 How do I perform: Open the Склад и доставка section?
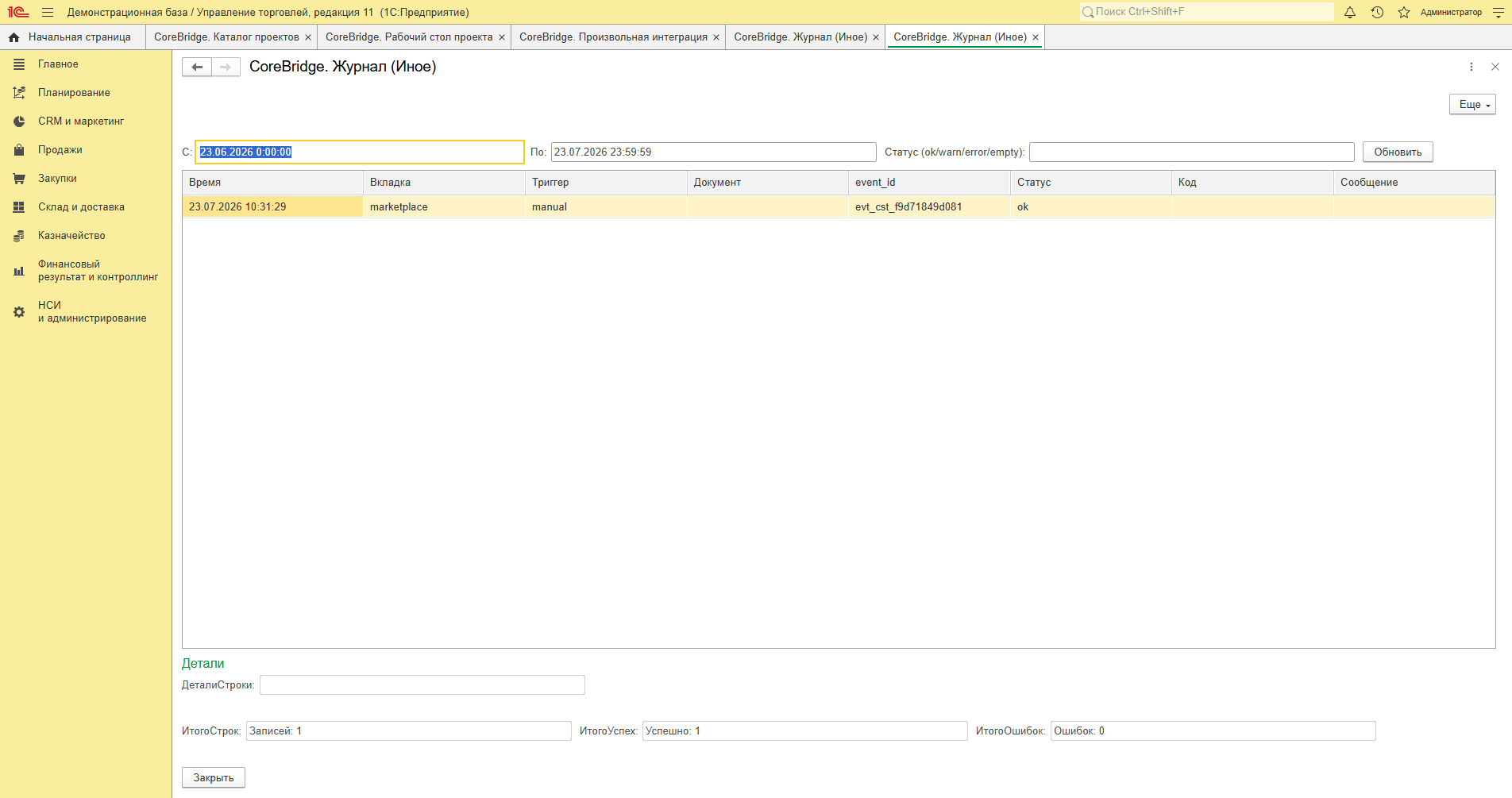click(x=81, y=207)
